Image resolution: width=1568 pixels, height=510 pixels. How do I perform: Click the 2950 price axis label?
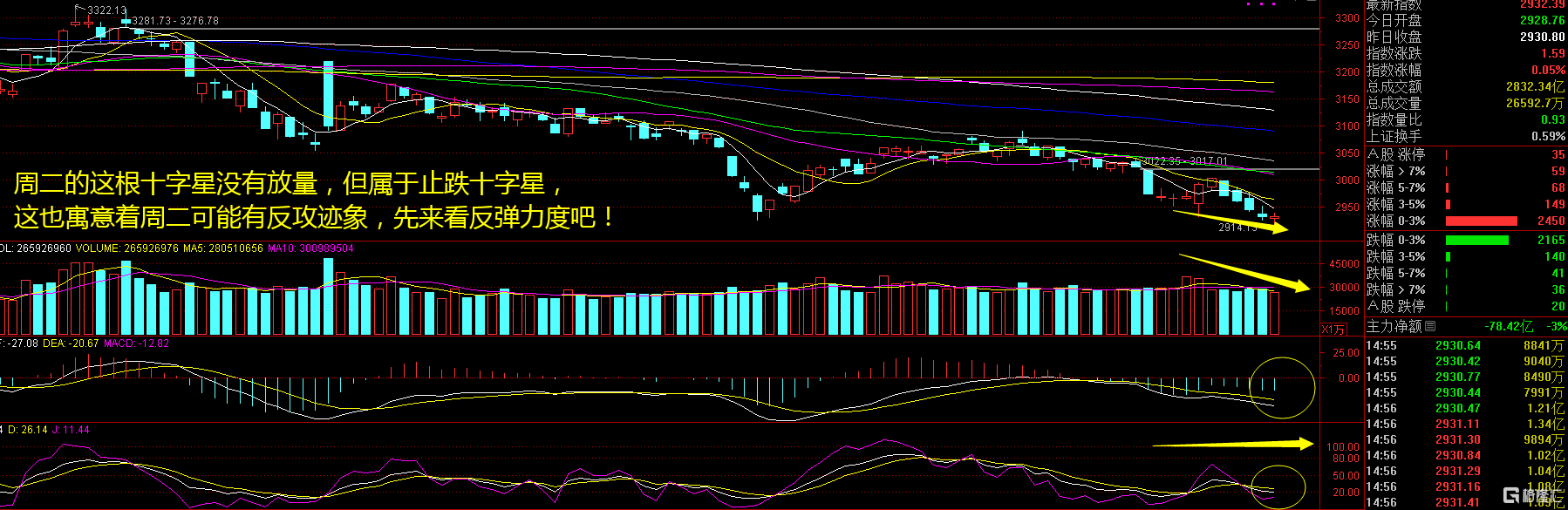click(x=1347, y=207)
